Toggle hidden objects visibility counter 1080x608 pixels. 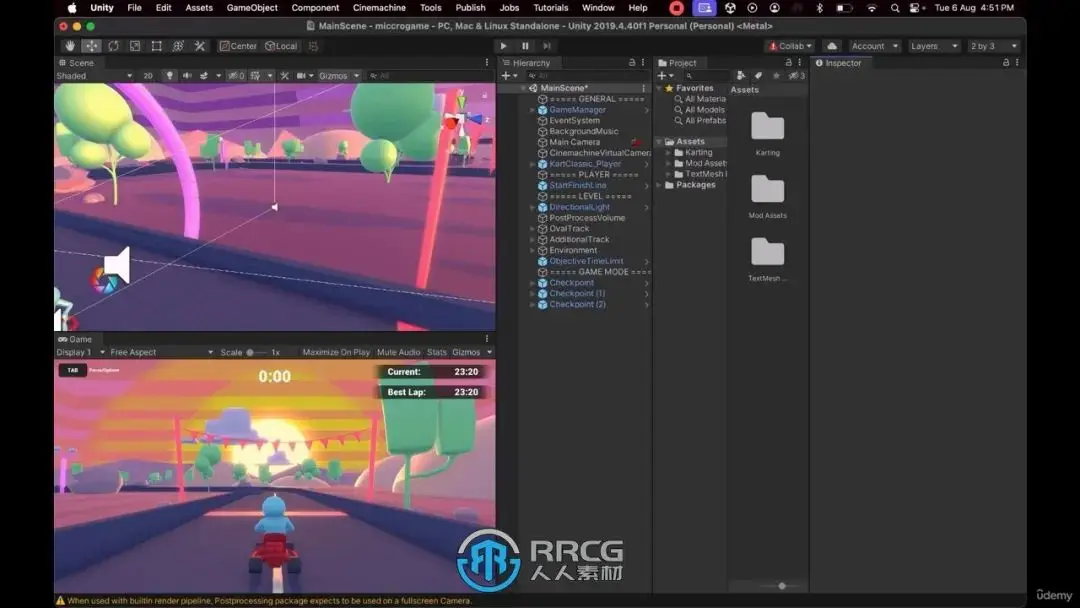pyautogui.click(x=236, y=76)
